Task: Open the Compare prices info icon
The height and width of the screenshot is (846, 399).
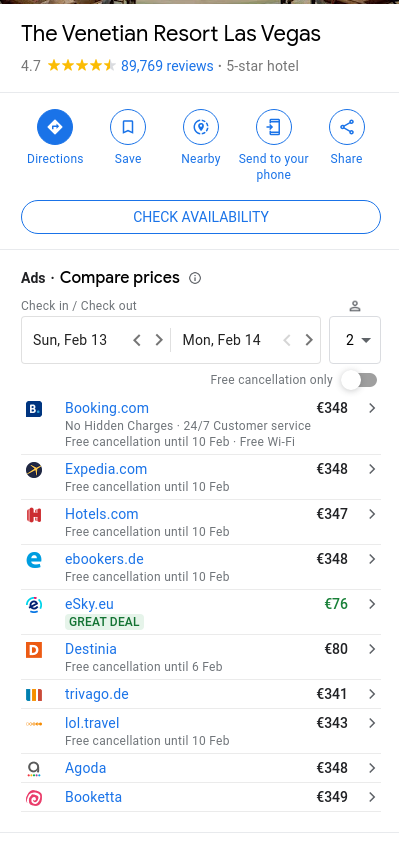Action: pos(195,278)
